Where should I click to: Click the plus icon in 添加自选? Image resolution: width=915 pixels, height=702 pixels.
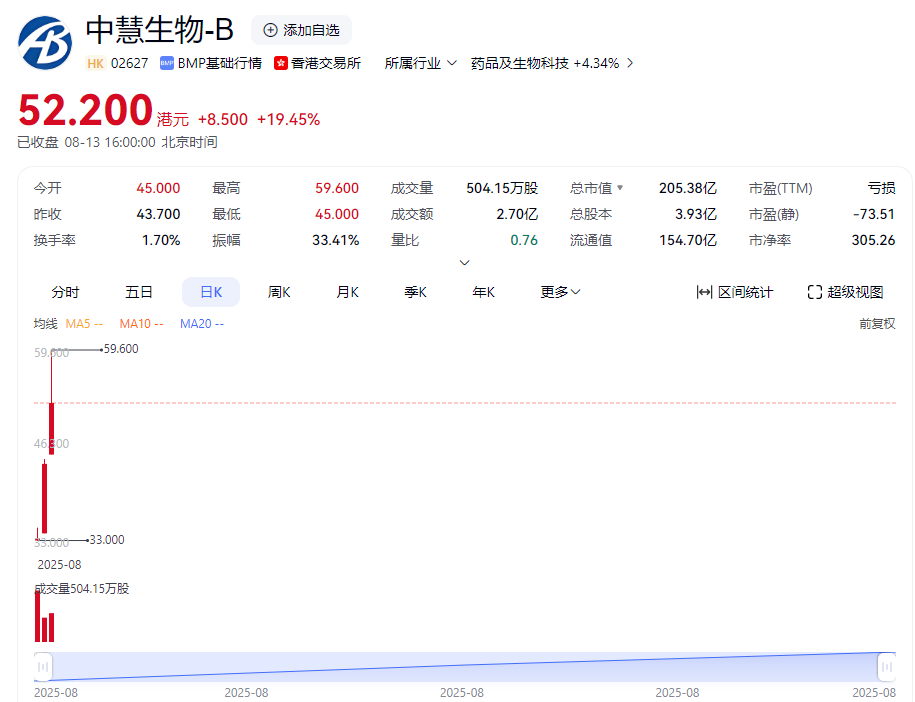270,30
